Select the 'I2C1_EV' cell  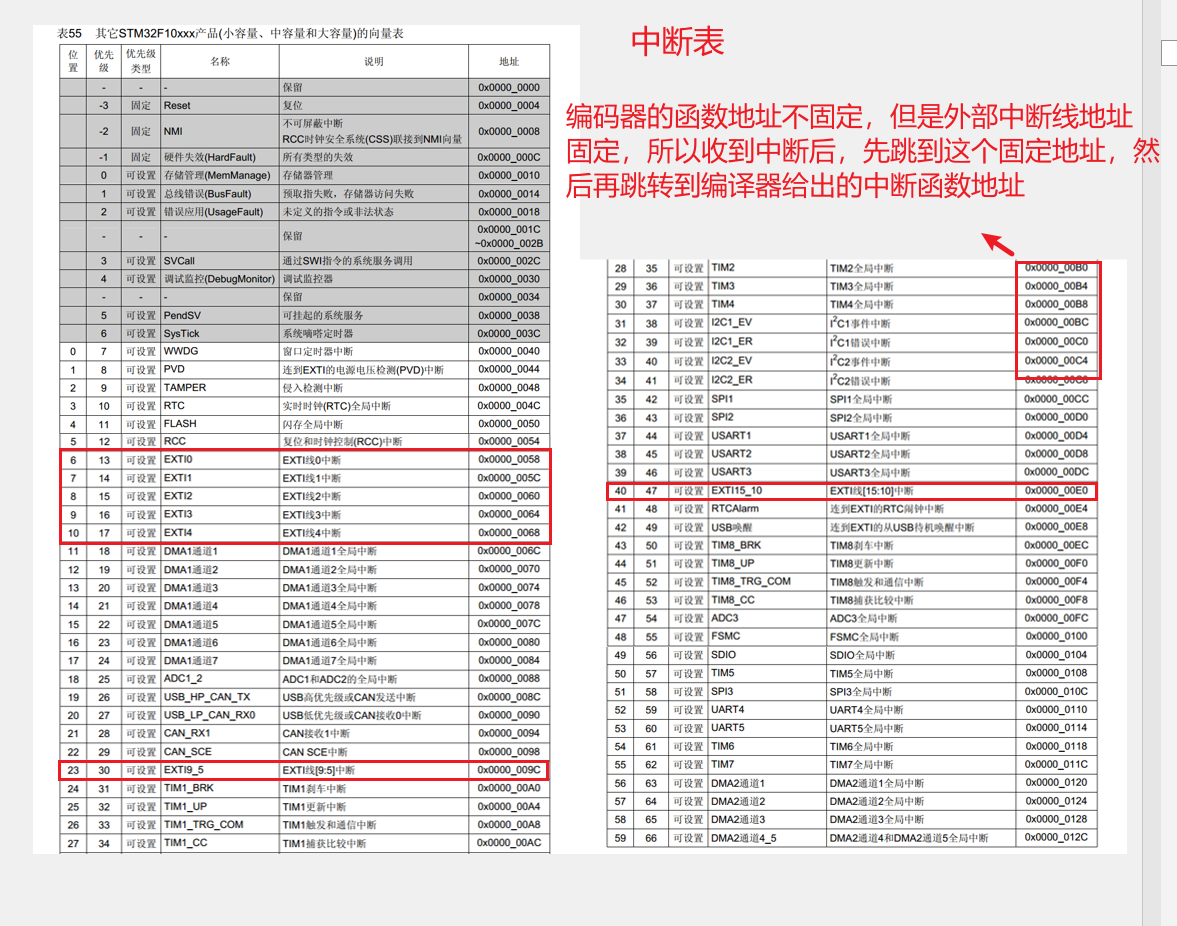[x=767, y=323]
